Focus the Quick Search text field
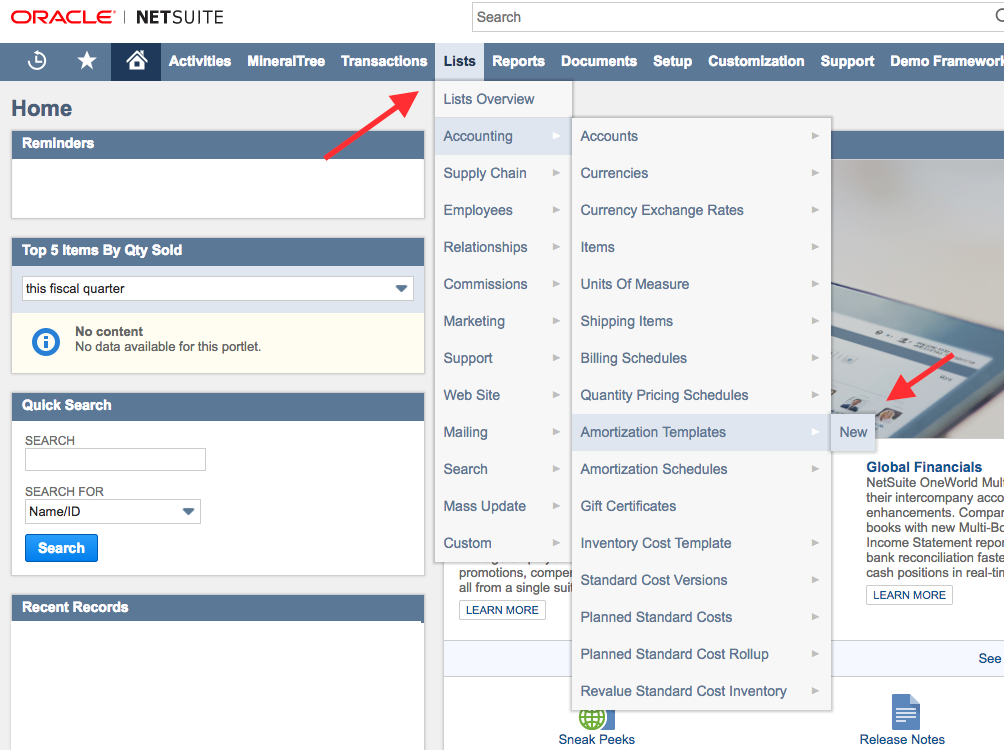This screenshot has width=1004, height=750. 115,459
